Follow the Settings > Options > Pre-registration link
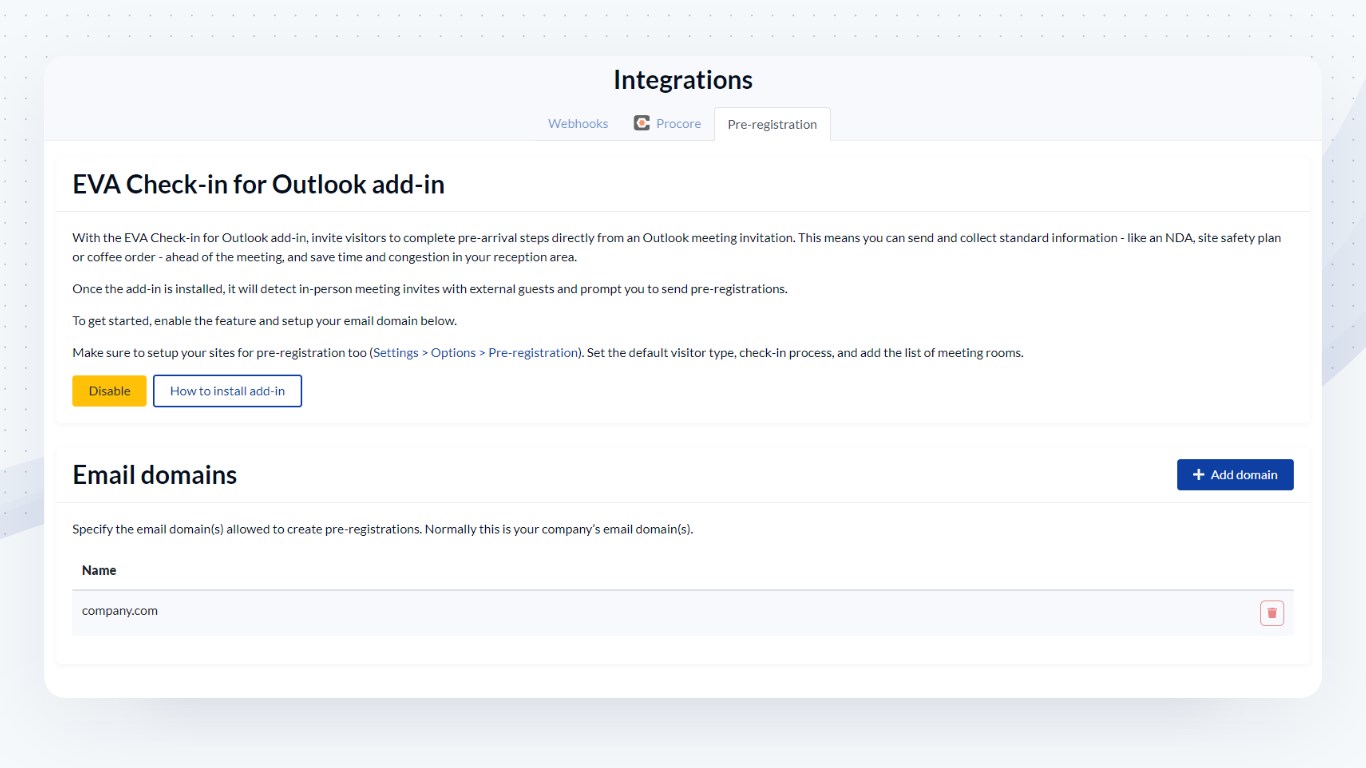This screenshot has height=768, width=1366. point(475,353)
